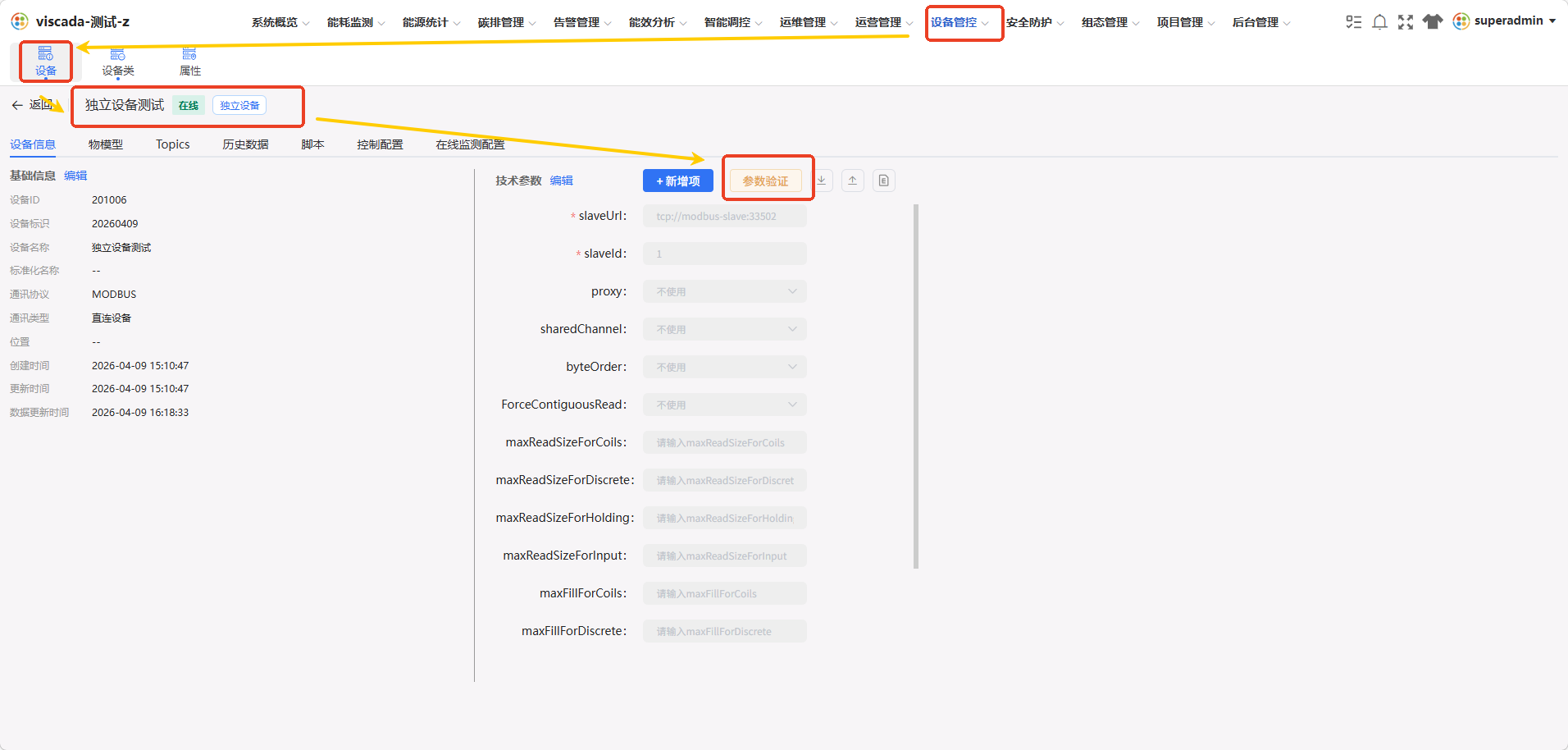
Task: Click the 独立设备 tag
Action: click(239, 105)
